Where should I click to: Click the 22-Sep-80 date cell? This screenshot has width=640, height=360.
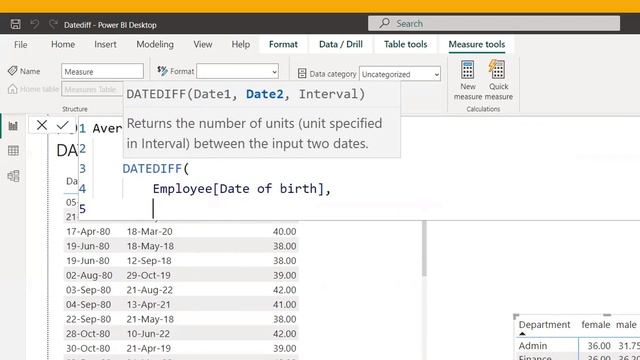pyautogui.click(x=88, y=319)
